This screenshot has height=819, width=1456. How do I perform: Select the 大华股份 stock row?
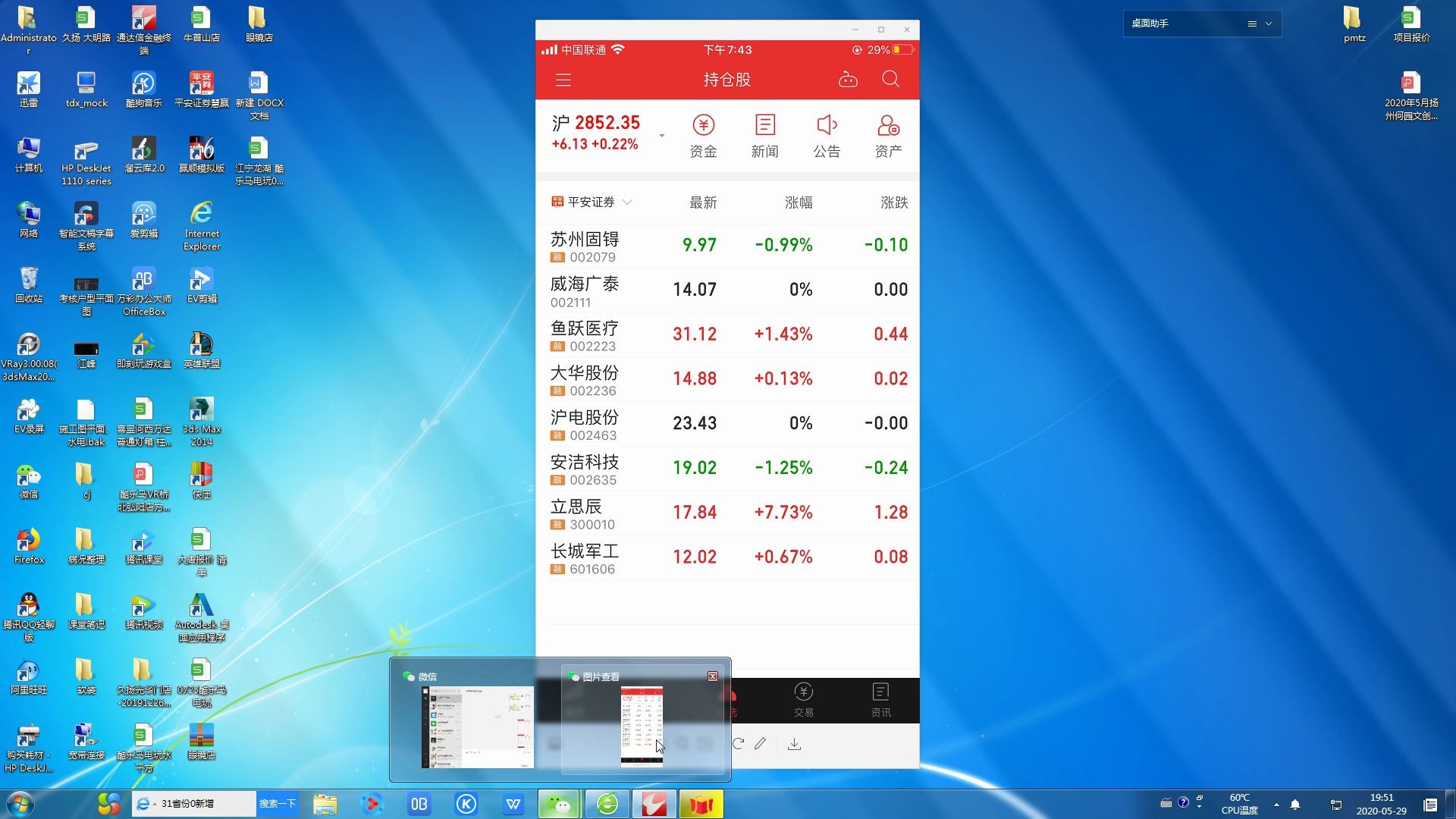[727, 380]
